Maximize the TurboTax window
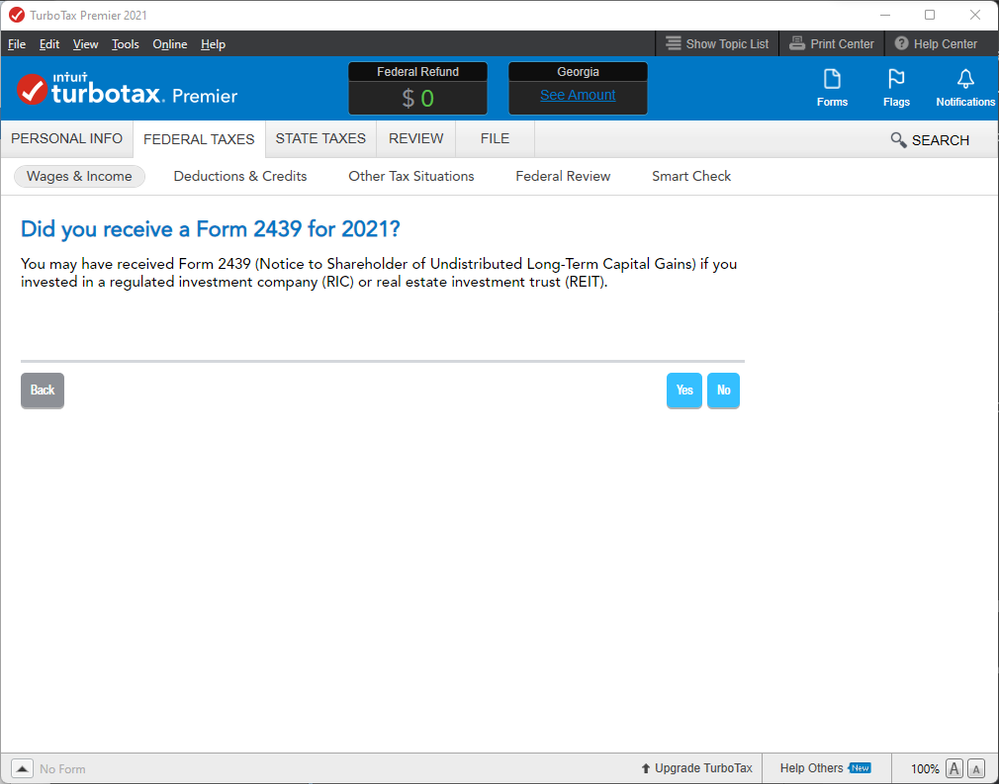The height and width of the screenshot is (784, 999). click(930, 15)
